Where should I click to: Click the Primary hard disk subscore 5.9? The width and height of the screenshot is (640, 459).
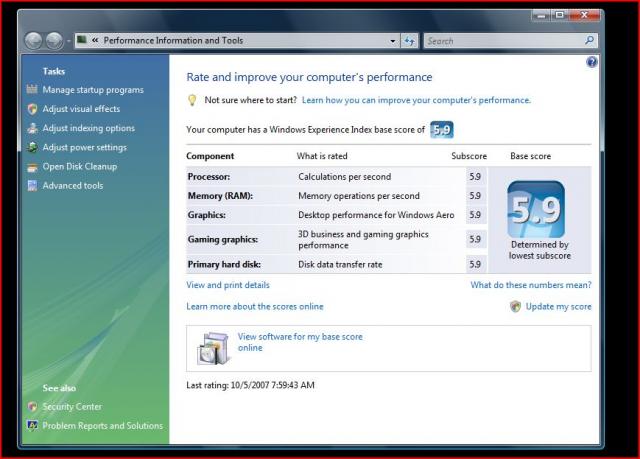475,264
